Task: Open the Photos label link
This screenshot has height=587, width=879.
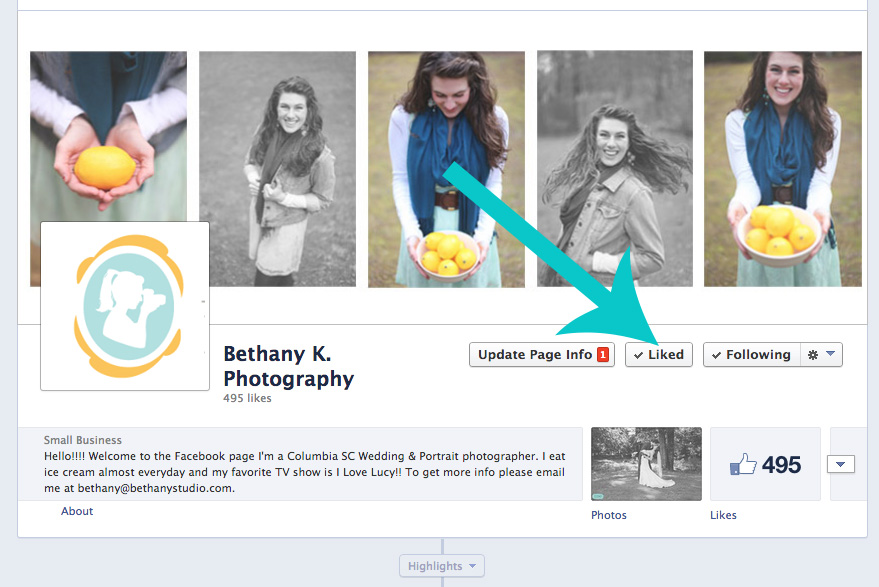Action: (x=609, y=515)
